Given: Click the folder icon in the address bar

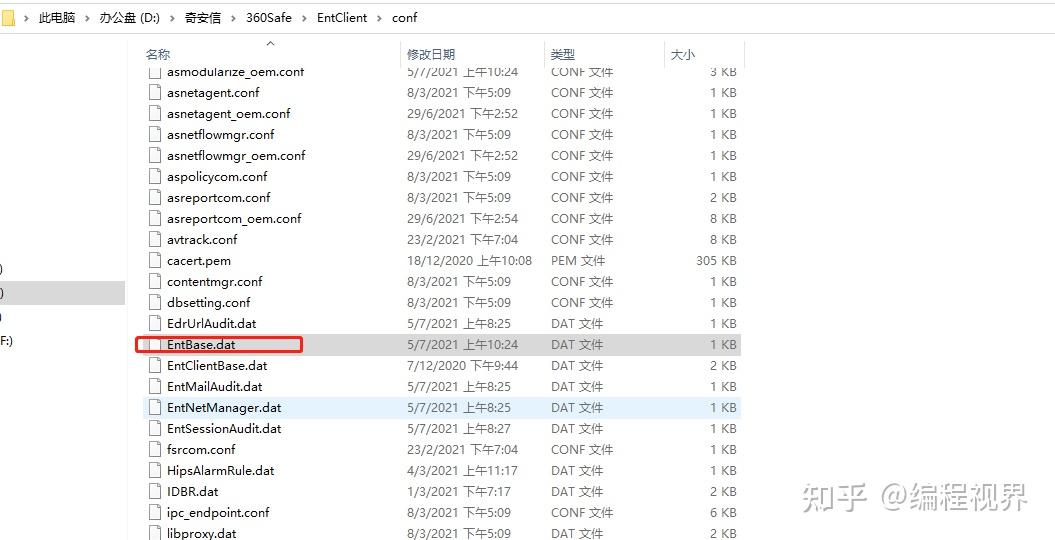Looking at the screenshot, I should click(x=7, y=18).
